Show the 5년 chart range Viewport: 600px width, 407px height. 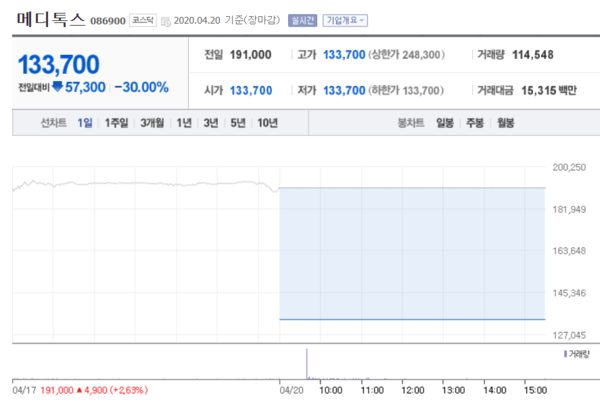238,123
